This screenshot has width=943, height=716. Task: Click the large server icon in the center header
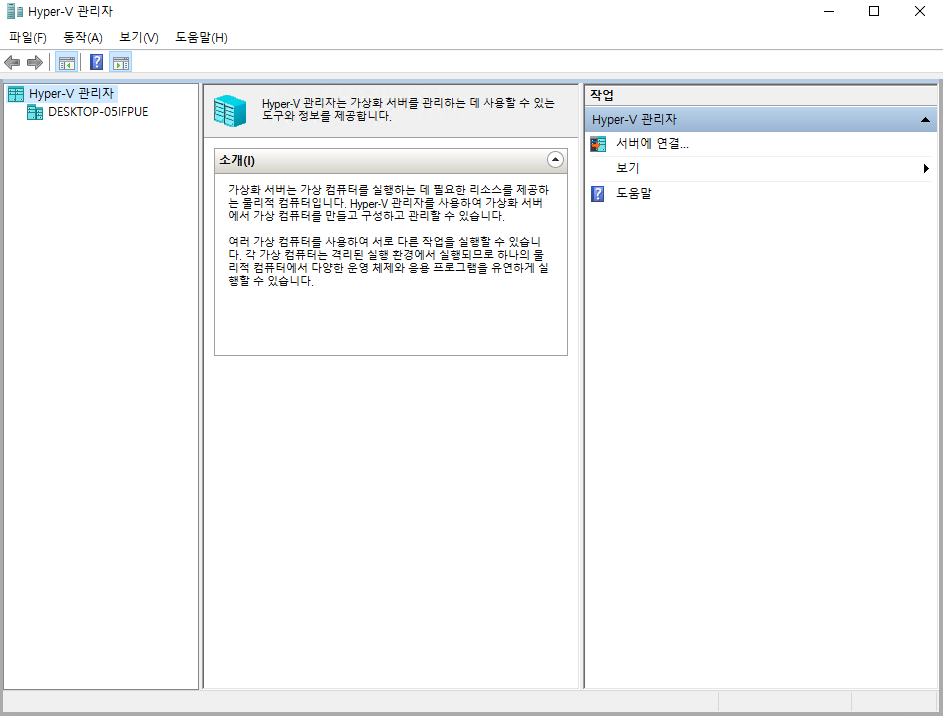tap(230, 111)
